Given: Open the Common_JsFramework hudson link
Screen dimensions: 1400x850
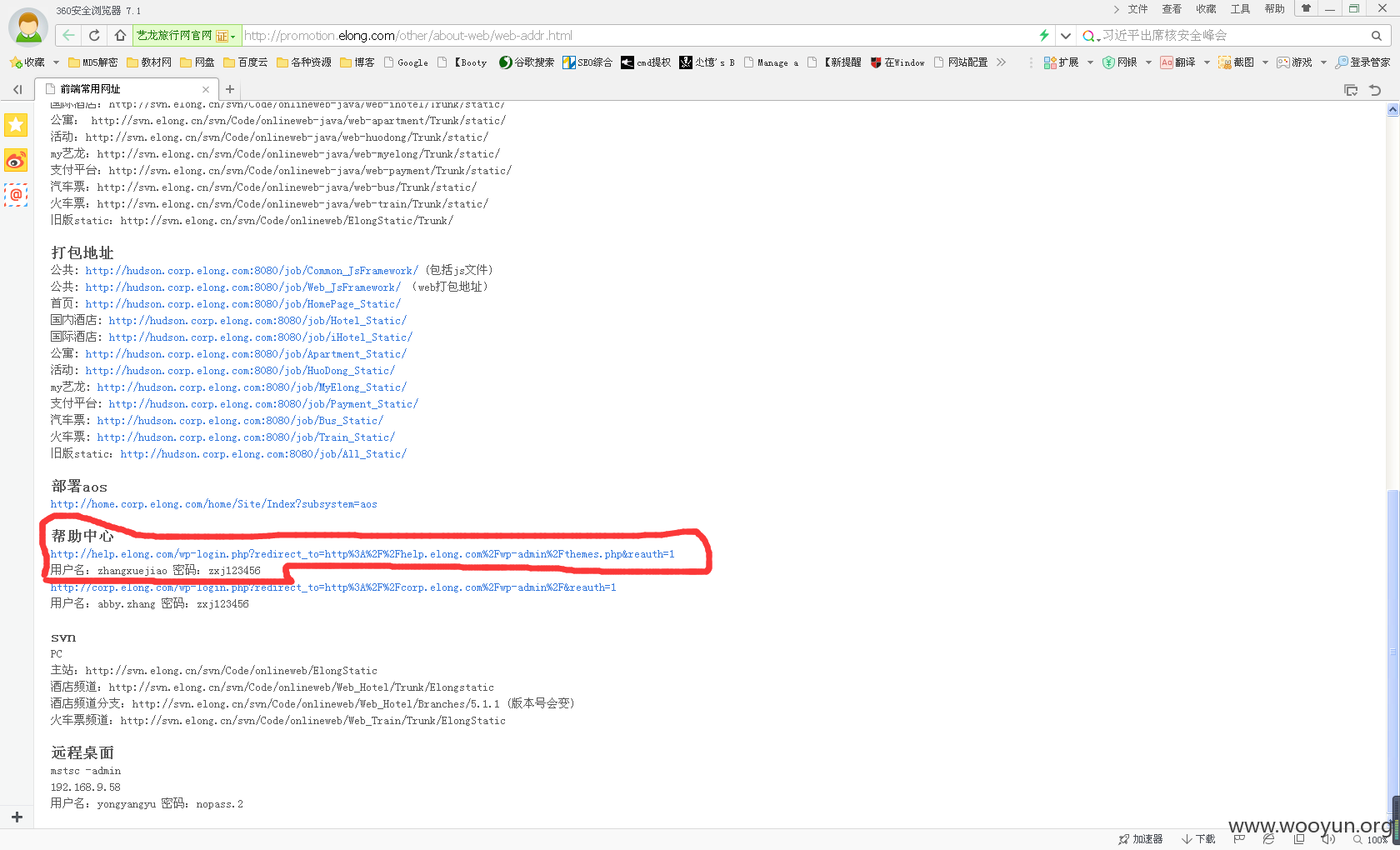Looking at the screenshot, I should click(252, 271).
